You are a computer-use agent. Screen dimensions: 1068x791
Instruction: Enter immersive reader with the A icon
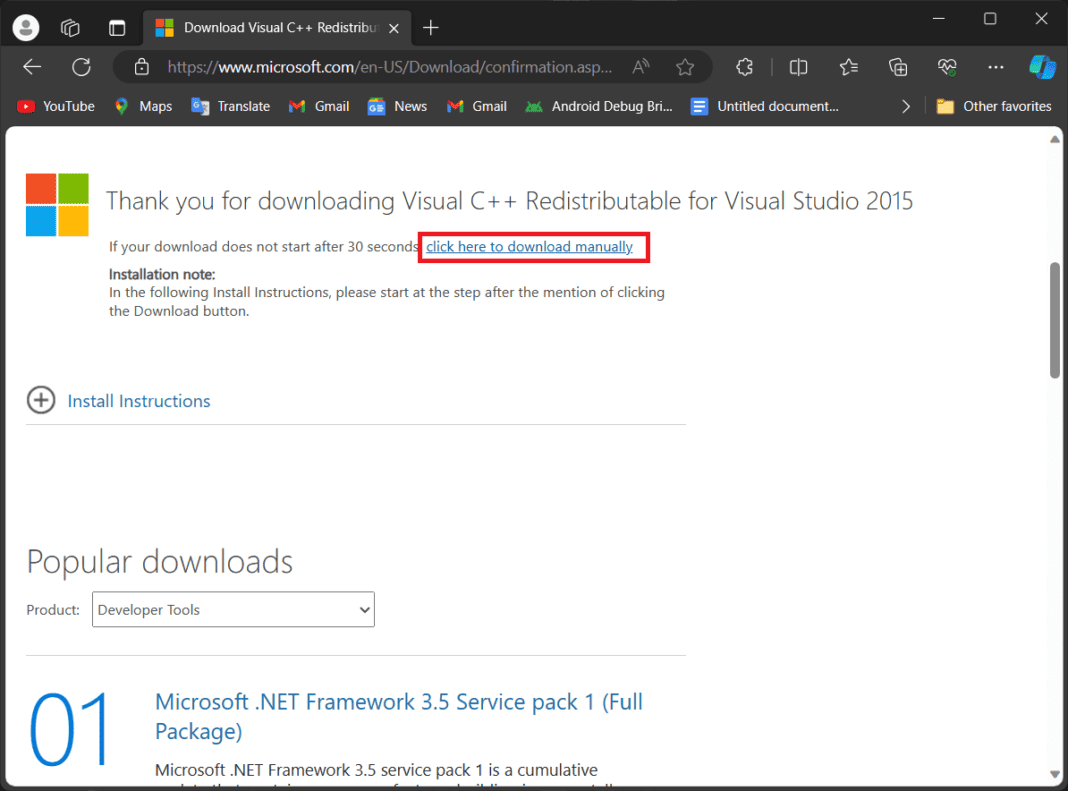click(640, 67)
